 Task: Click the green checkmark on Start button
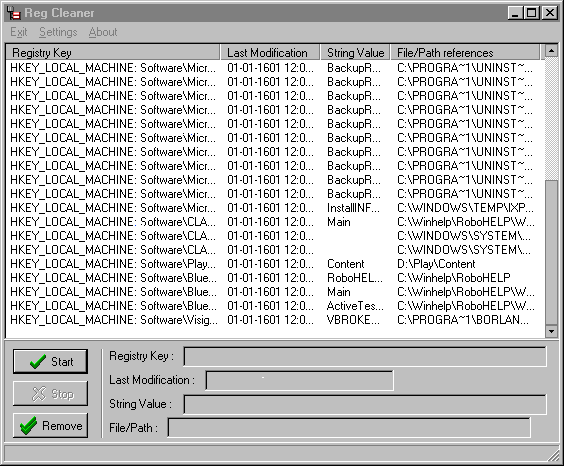(38, 361)
